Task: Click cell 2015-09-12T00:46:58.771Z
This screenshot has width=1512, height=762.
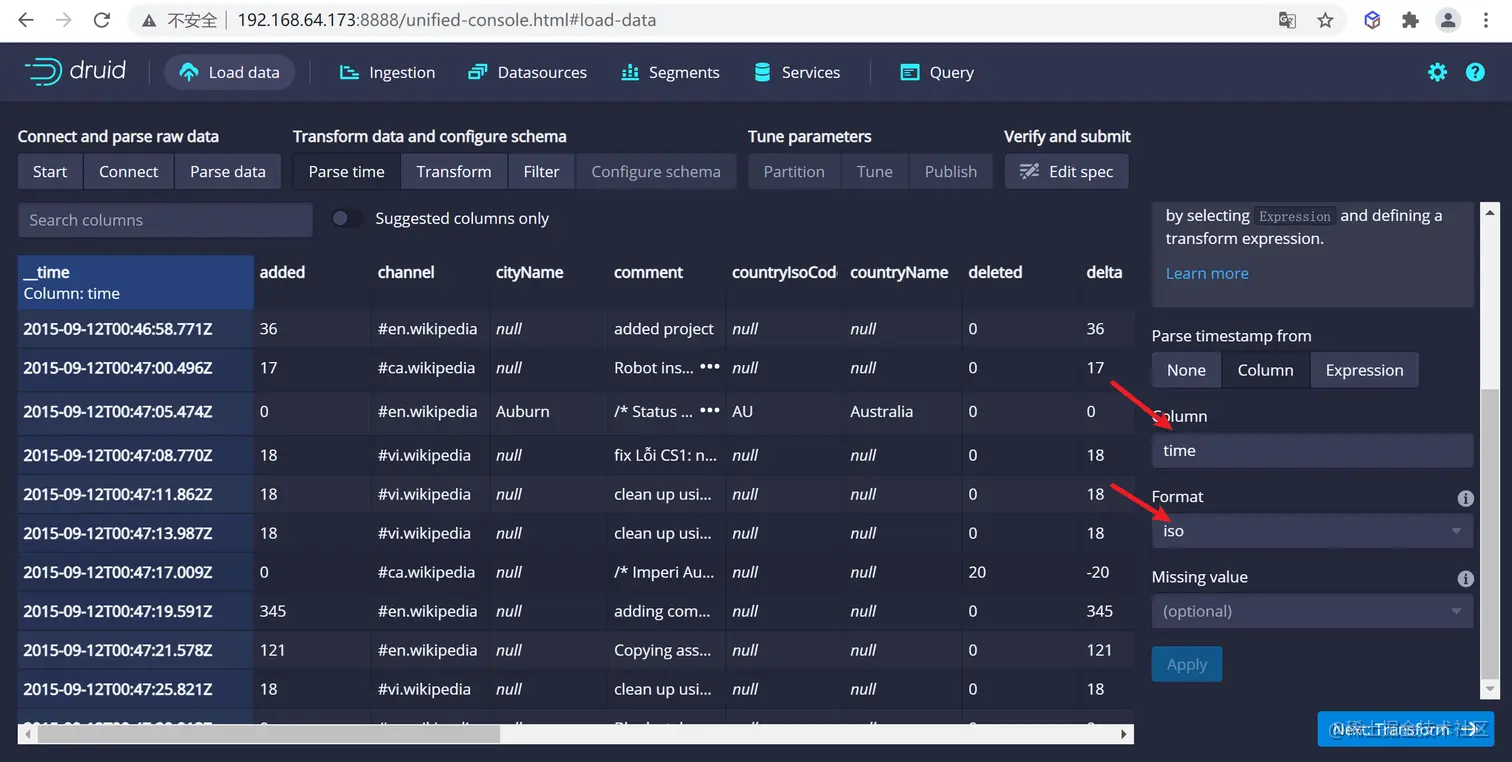Action: tap(135, 329)
